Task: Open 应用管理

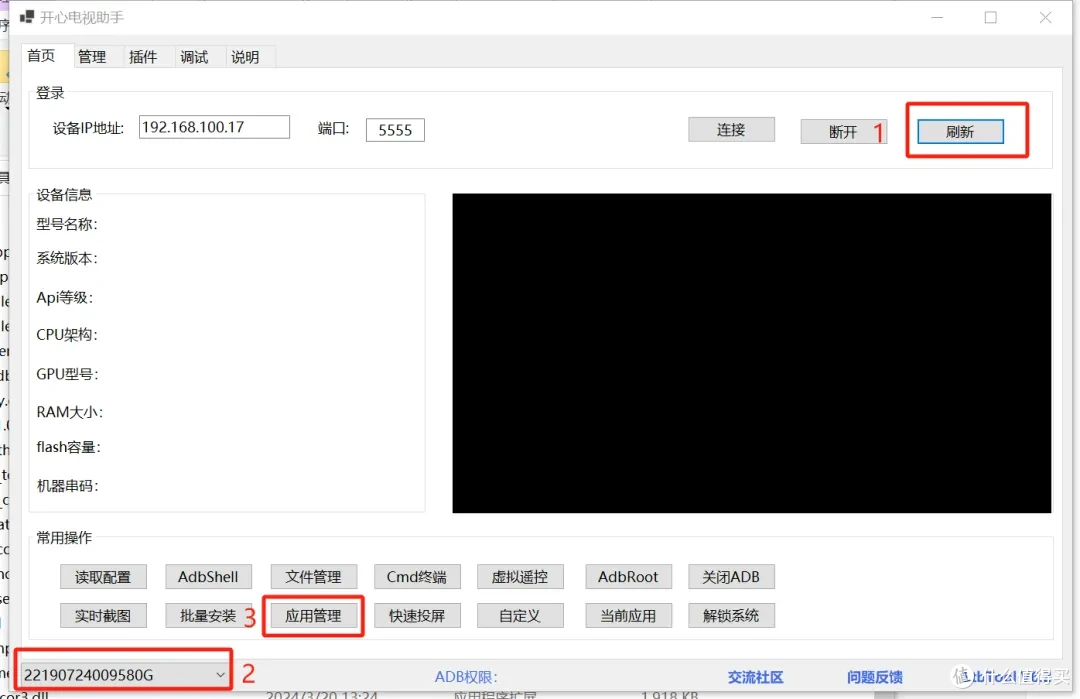Action: pyautogui.click(x=313, y=616)
